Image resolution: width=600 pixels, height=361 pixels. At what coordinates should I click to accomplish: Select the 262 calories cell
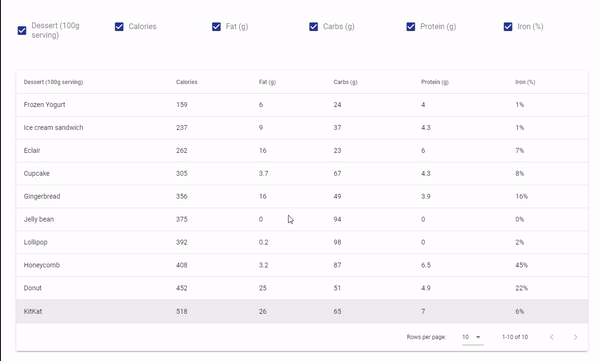182,150
